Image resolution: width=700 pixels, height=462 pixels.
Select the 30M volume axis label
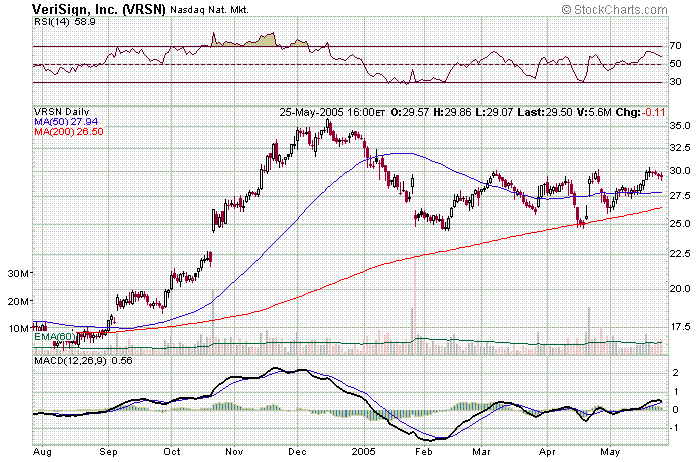[x=18, y=273]
